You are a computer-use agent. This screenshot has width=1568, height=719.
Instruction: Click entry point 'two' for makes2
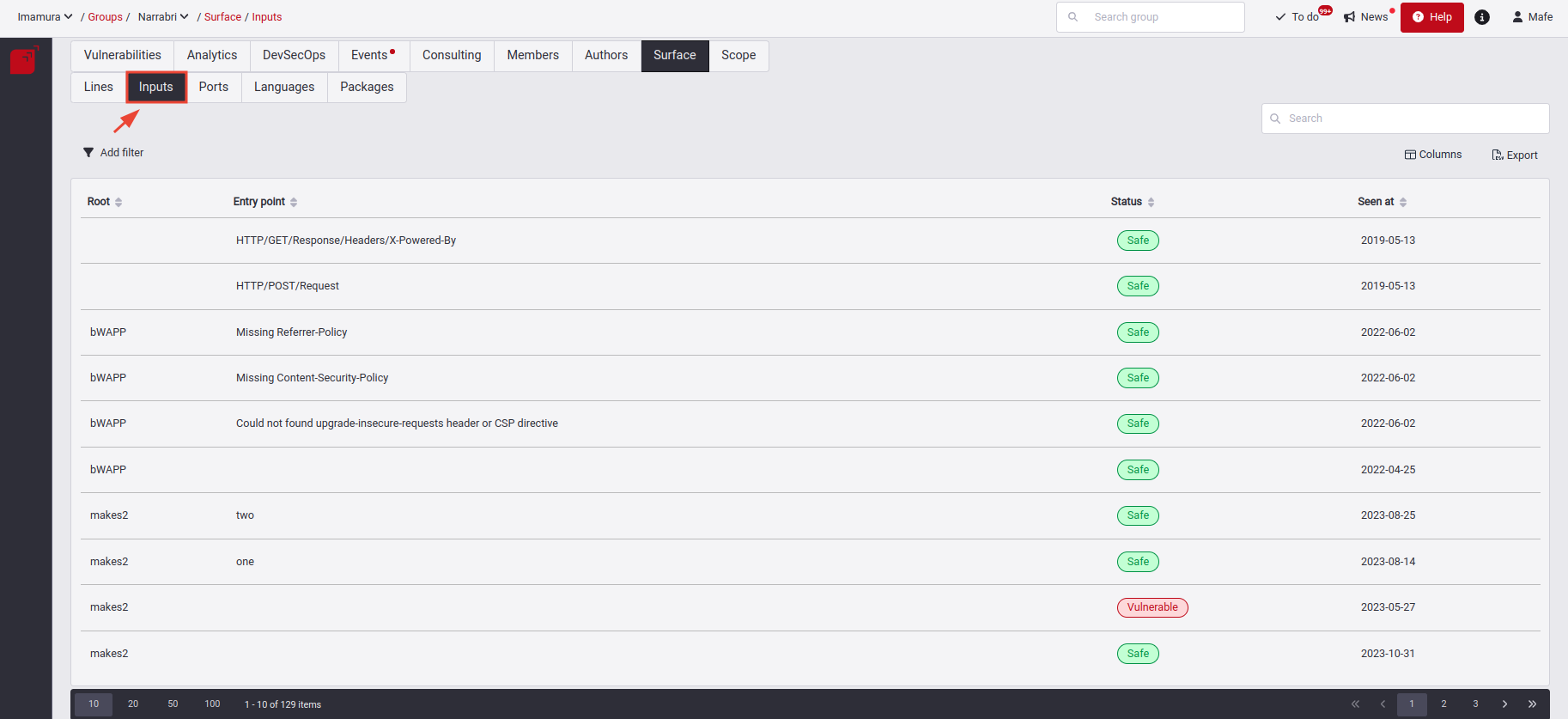pyautogui.click(x=245, y=515)
